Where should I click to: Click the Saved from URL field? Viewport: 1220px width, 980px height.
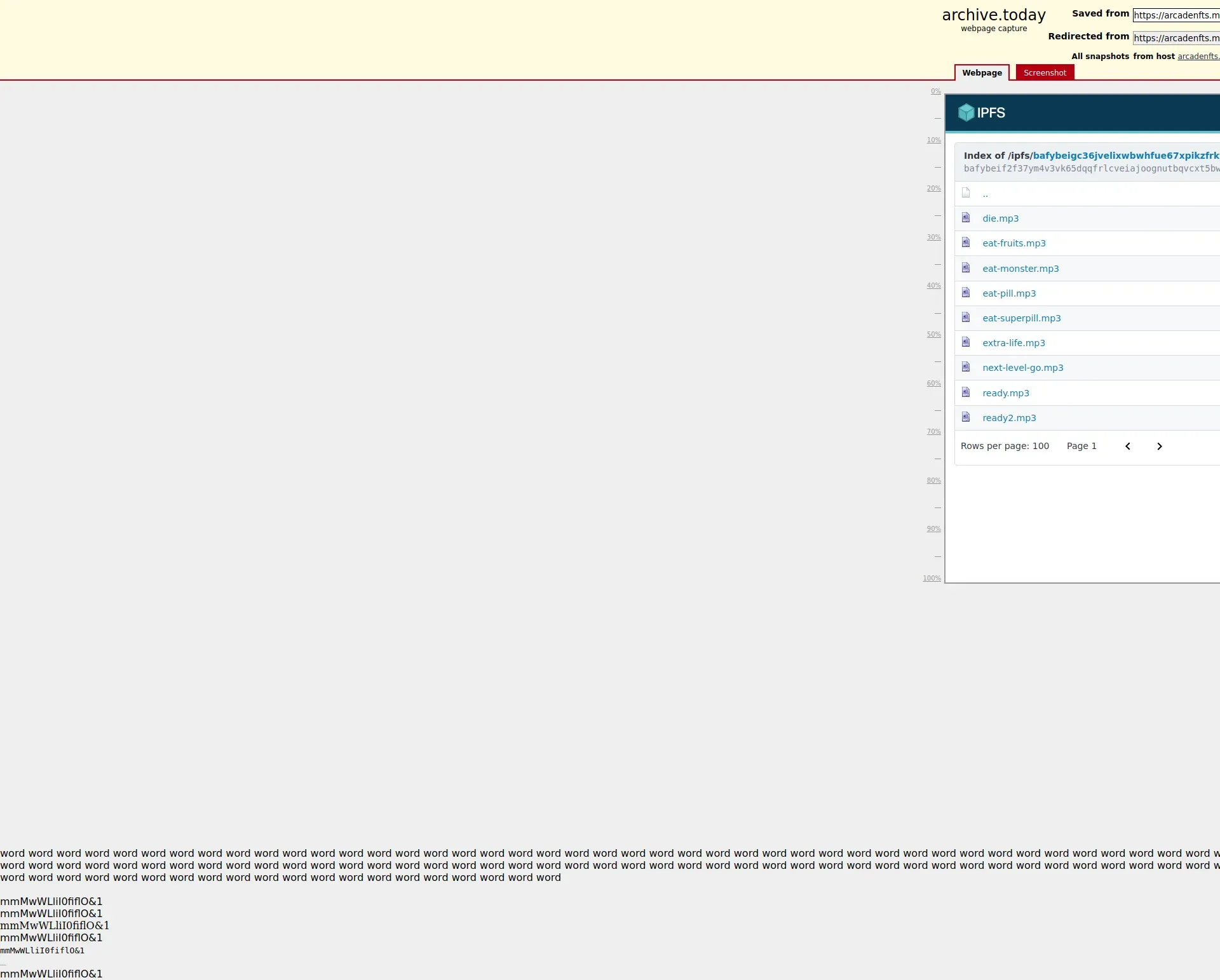point(1176,15)
